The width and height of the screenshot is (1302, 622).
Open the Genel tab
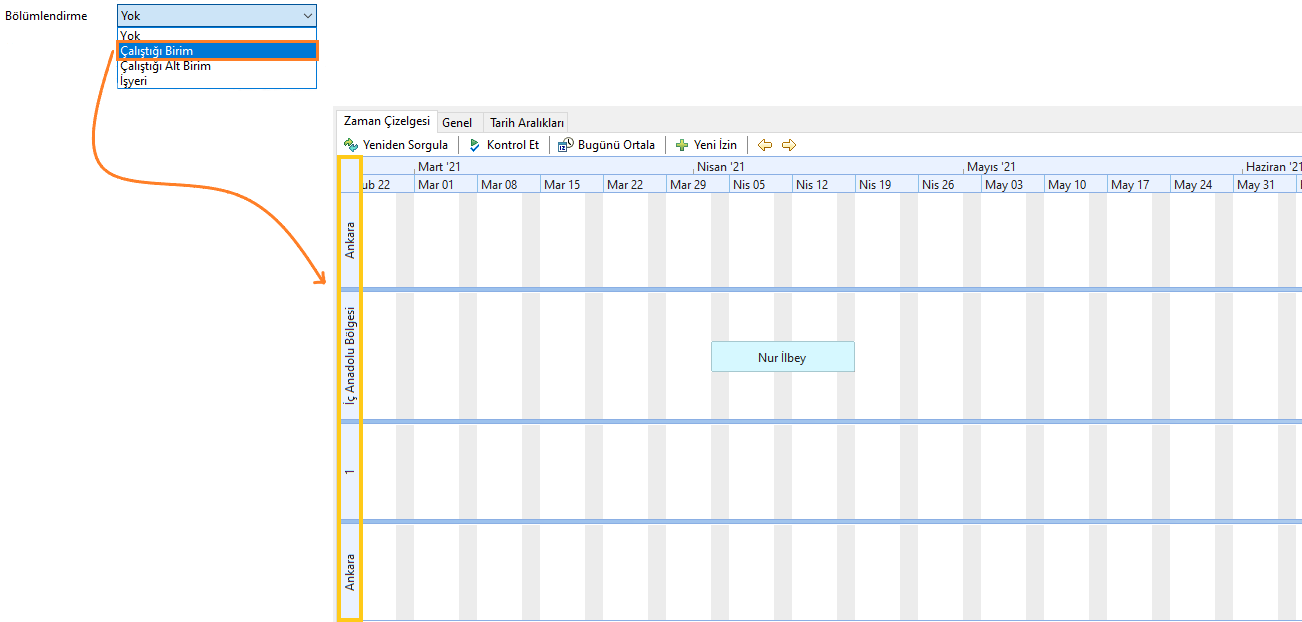coord(457,122)
